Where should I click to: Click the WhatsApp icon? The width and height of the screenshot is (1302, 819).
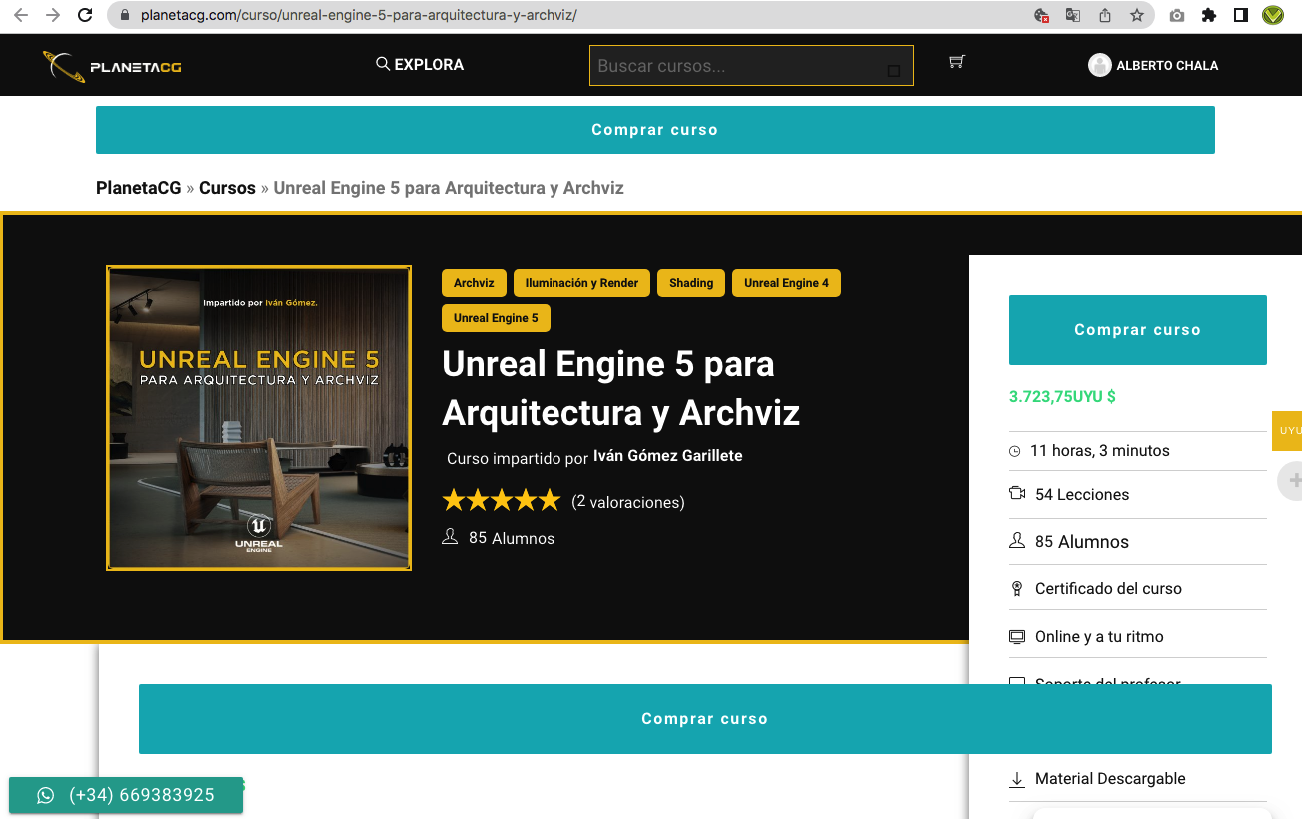tap(45, 795)
